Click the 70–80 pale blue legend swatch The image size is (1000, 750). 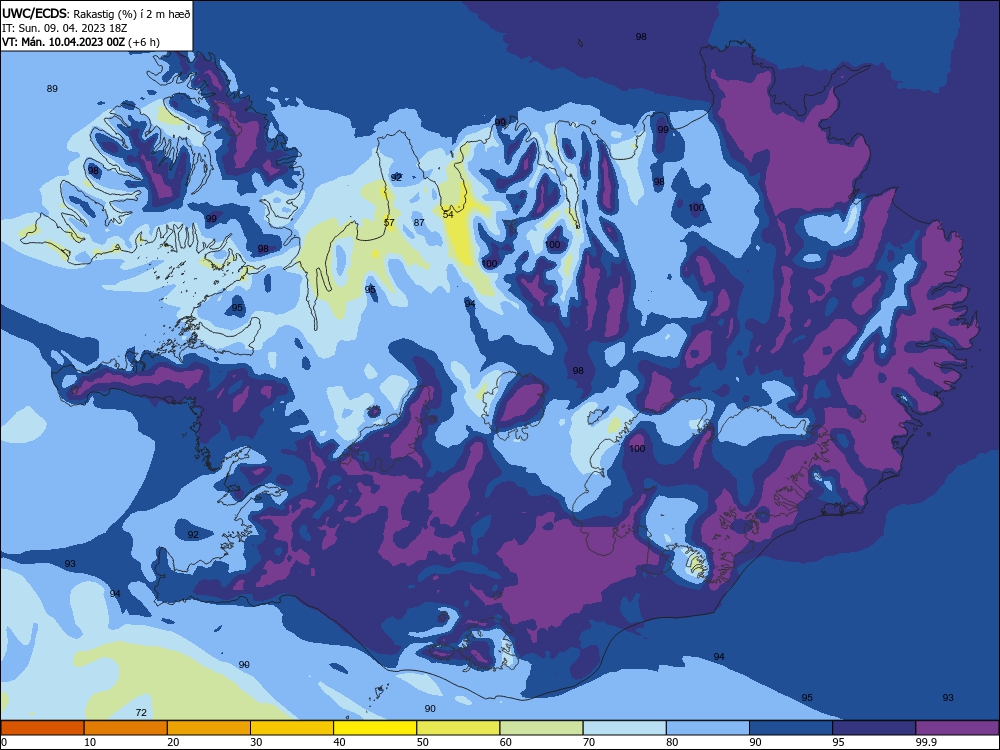click(x=624, y=728)
